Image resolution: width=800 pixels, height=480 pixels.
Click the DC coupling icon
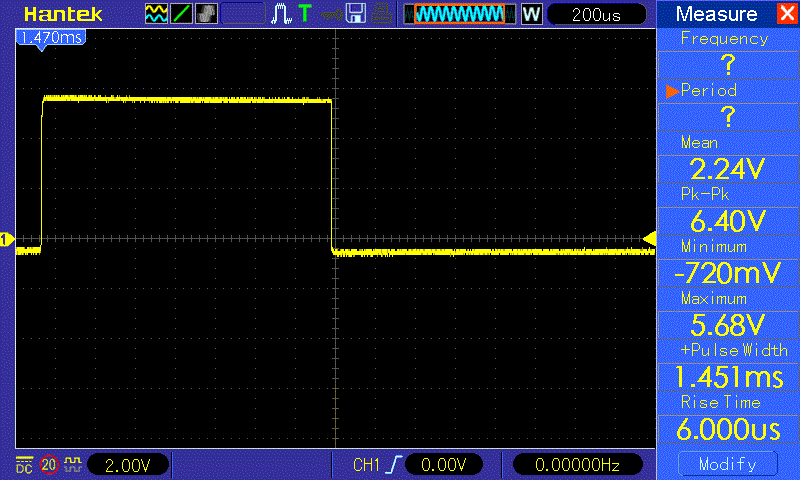tap(24, 464)
